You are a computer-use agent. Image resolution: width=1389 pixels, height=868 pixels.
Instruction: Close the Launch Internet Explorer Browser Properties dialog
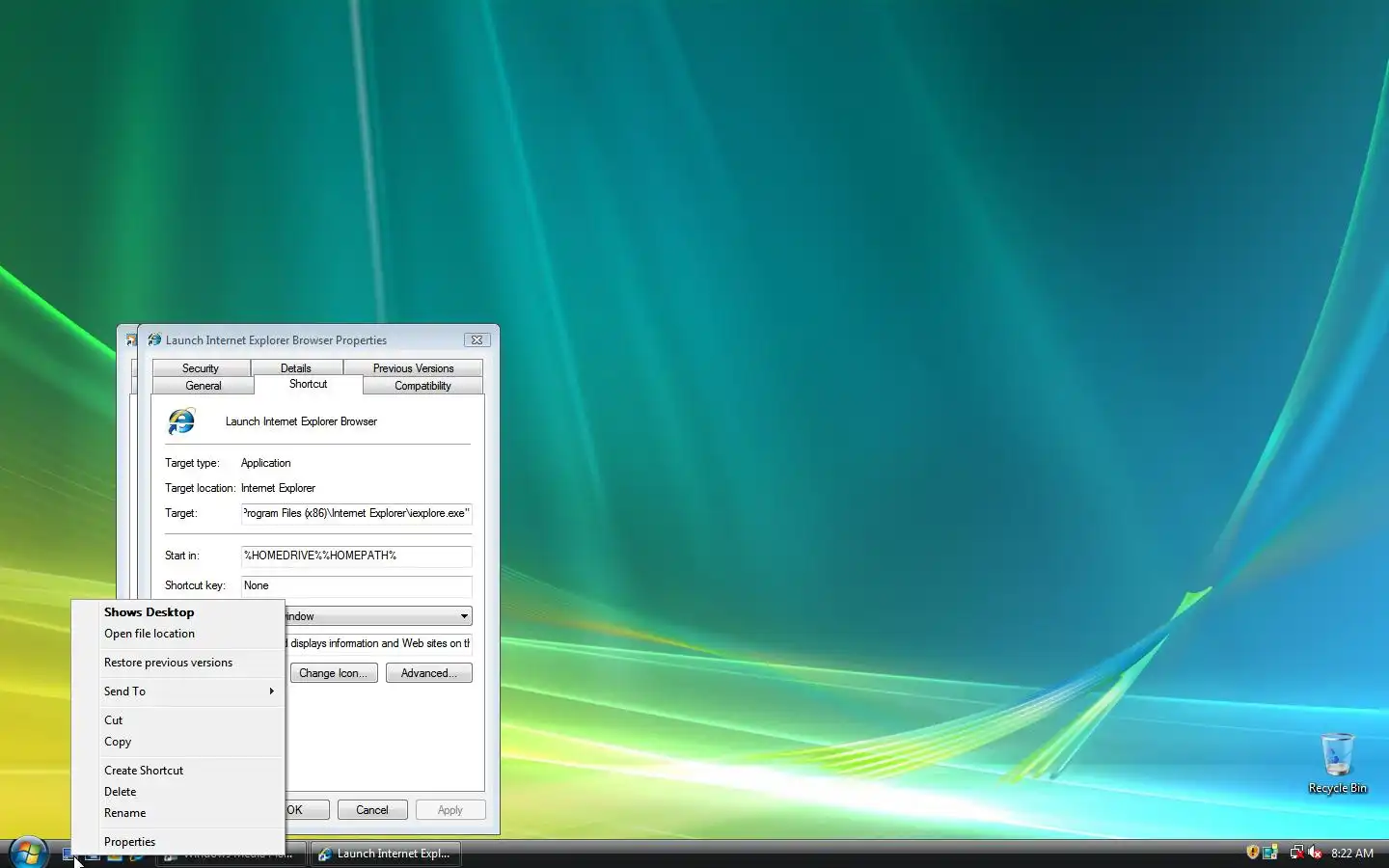[x=477, y=339]
